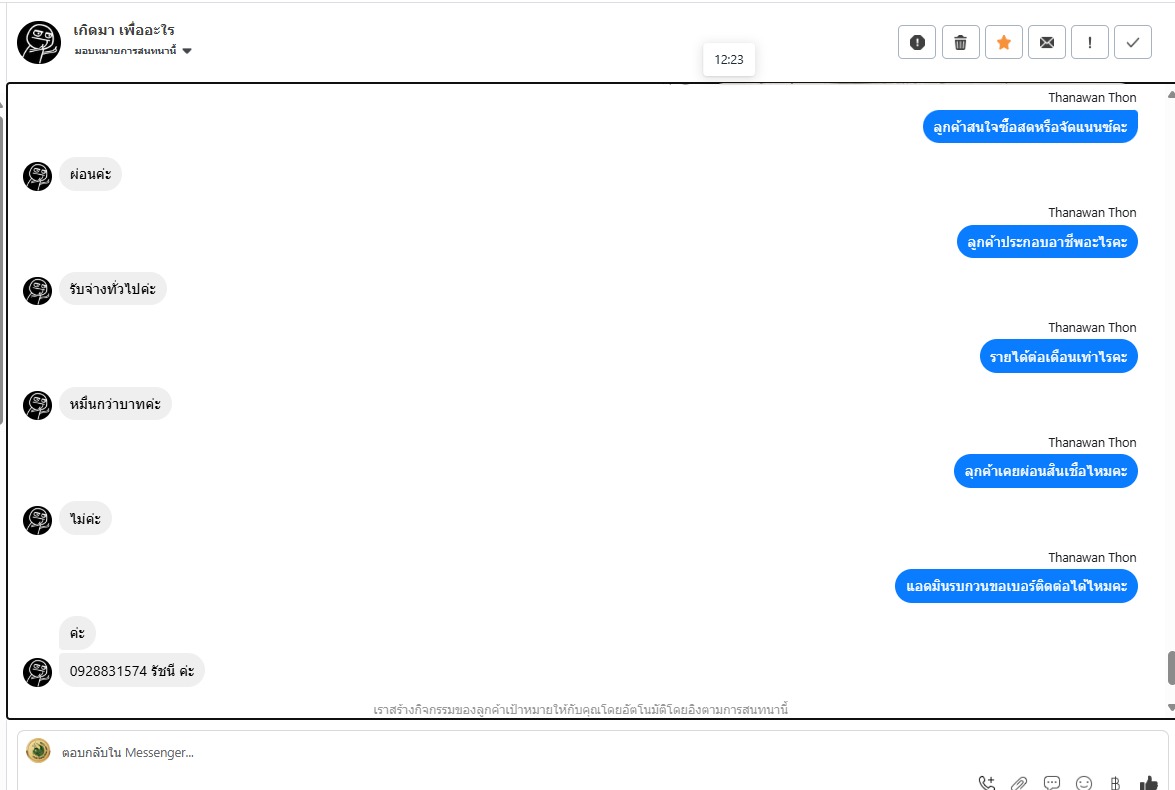Click customer avatar beside รับจ่างทั่วไปค่ะ
Image resolution: width=1175 pixels, height=790 pixels.
(x=37, y=291)
